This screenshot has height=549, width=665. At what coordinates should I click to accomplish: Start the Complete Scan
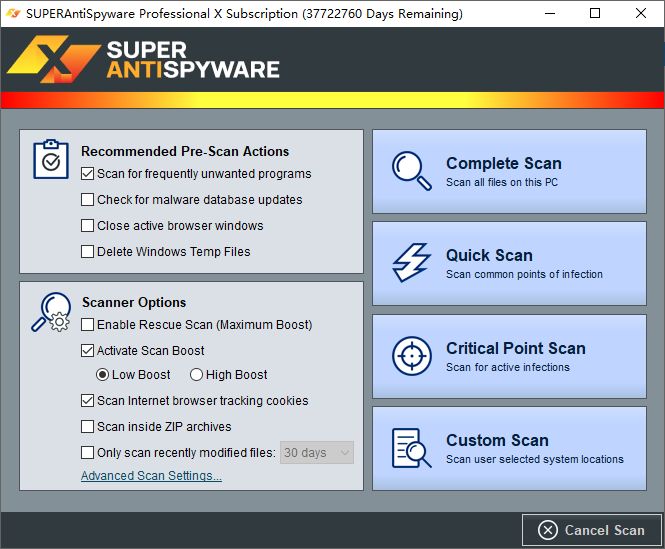[x=509, y=171]
